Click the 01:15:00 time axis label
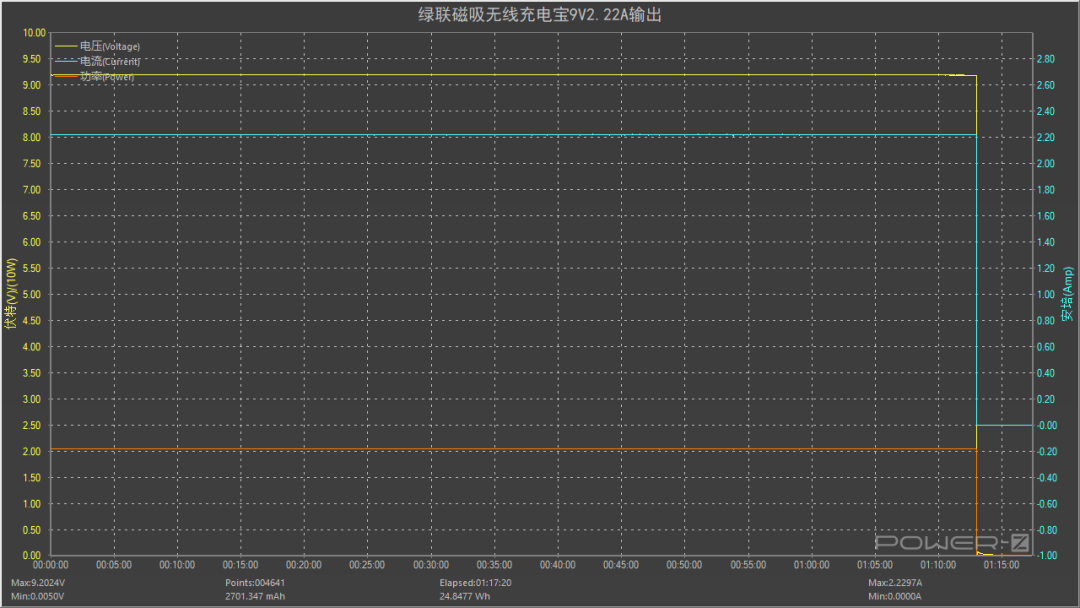This screenshot has height=608, width=1080. click(1001, 565)
